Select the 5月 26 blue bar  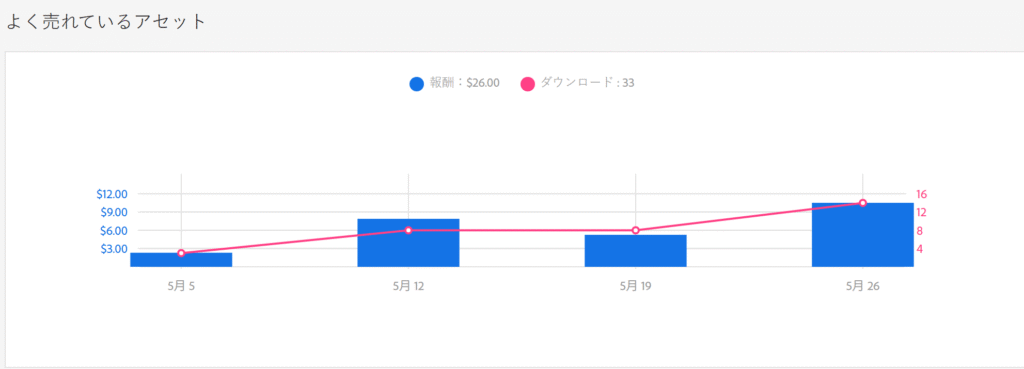(863, 234)
